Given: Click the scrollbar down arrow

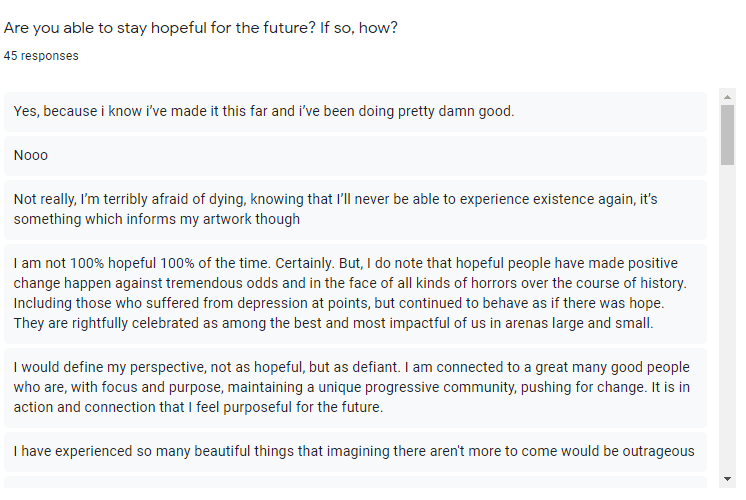Looking at the screenshot, I should click(727, 479).
